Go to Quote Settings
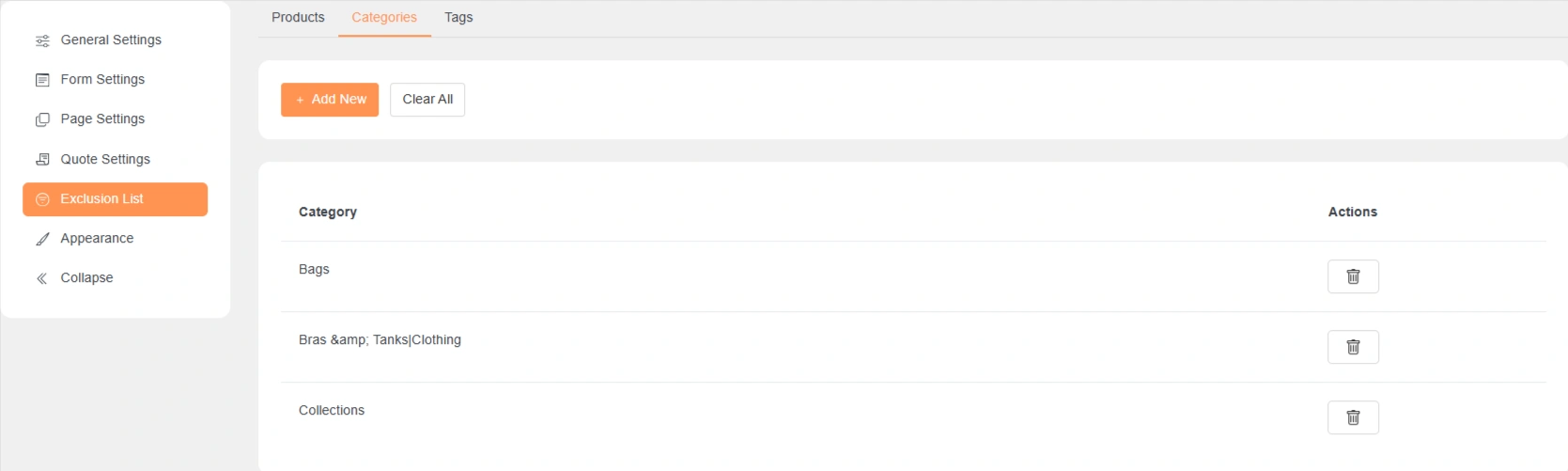Image resolution: width=1568 pixels, height=471 pixels. coord(105,160)
